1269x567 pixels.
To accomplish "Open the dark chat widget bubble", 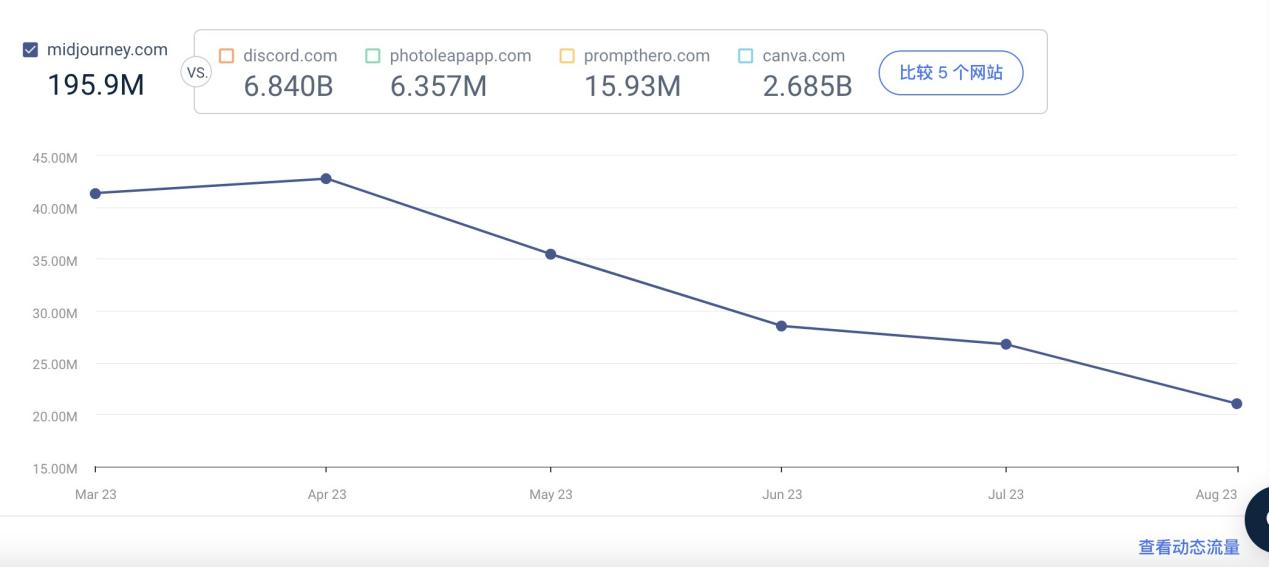I will click(x=1259, y=517).
